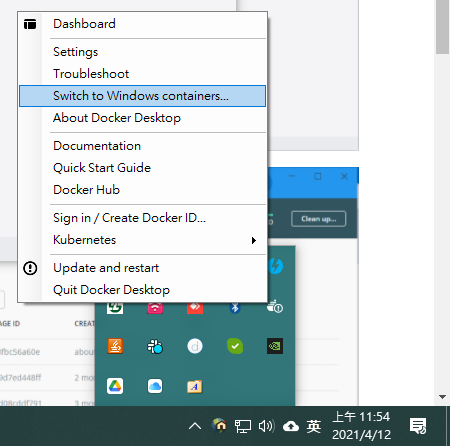Open the volume speaker taskbar icon
The width and height of the screenshot is (450, 447).
pyautogui.click(x=267, y=426)
